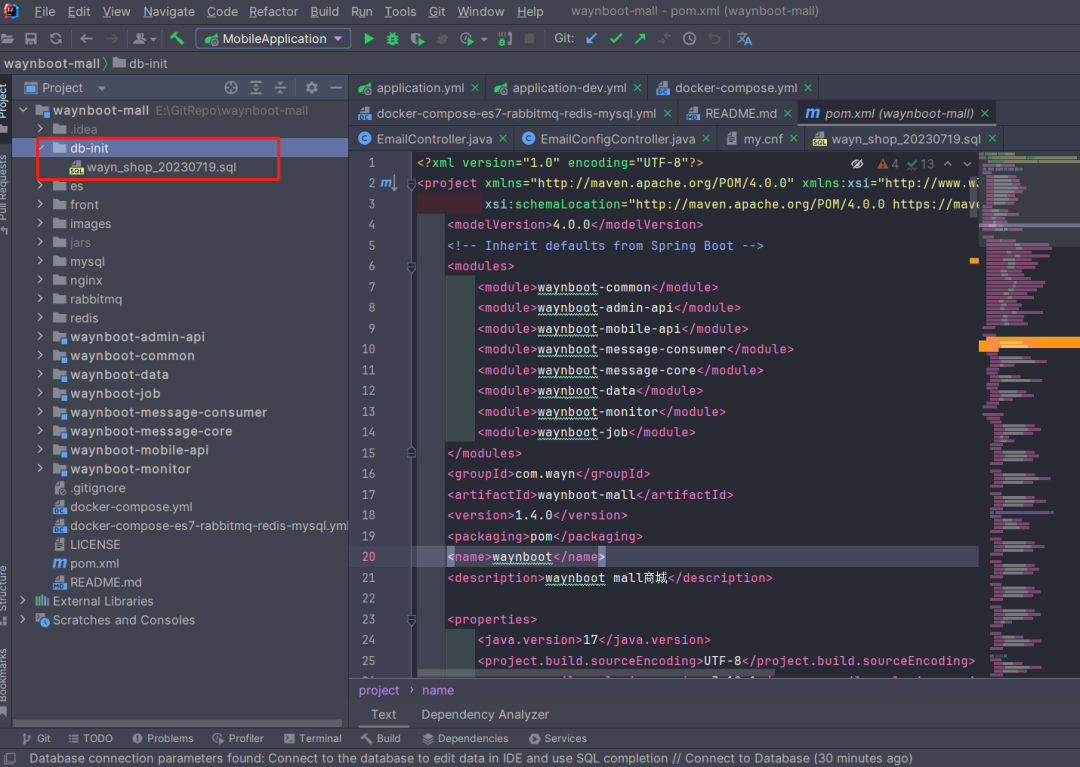Open the Refactor menu
This screenshot has height=767, width=1080.
(x=273, y=12)
